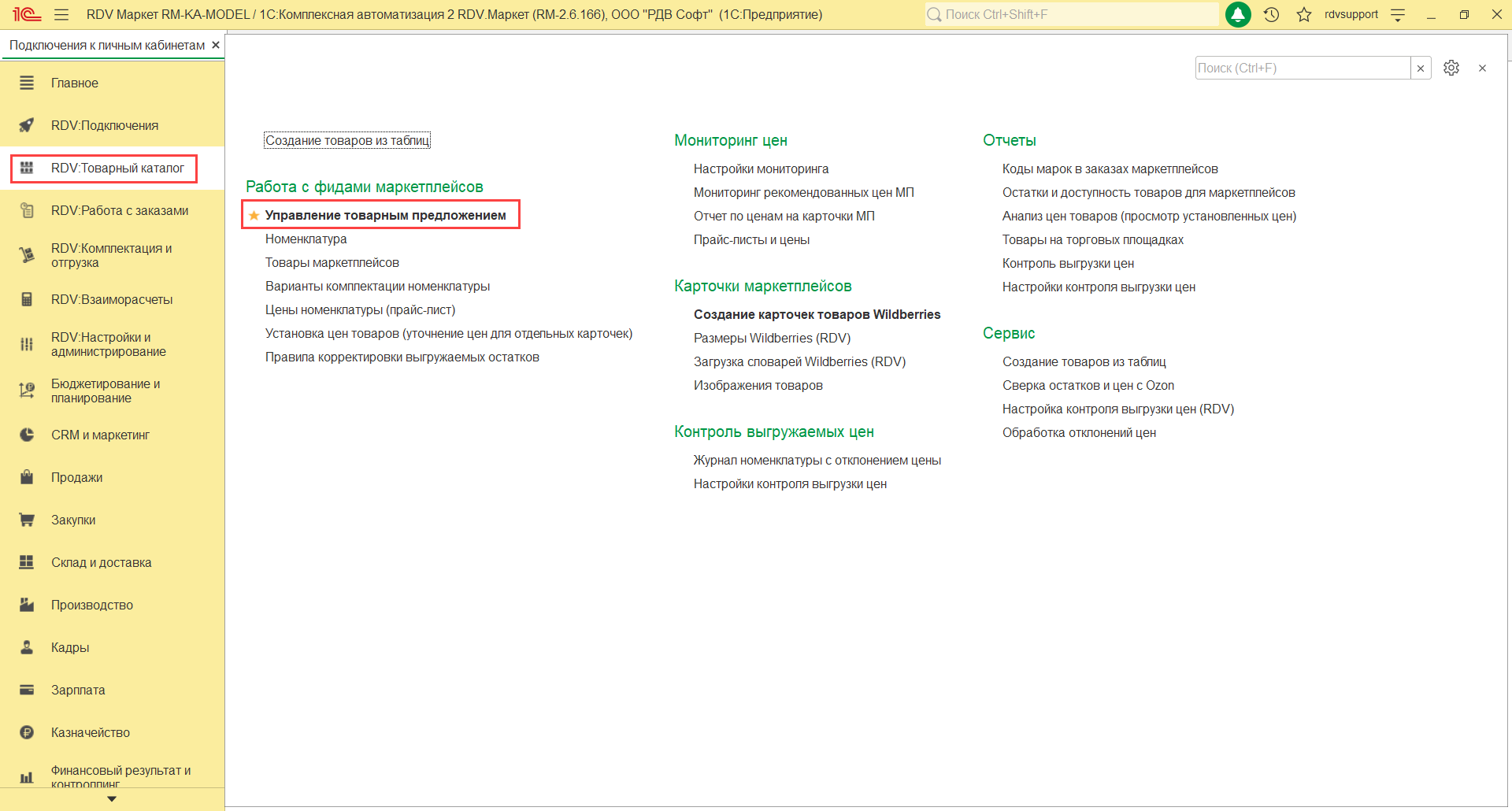Focus the menu search box Поиск (Ctrl+F)
Screen dimensions: 1512x811
coord(1301,68)
